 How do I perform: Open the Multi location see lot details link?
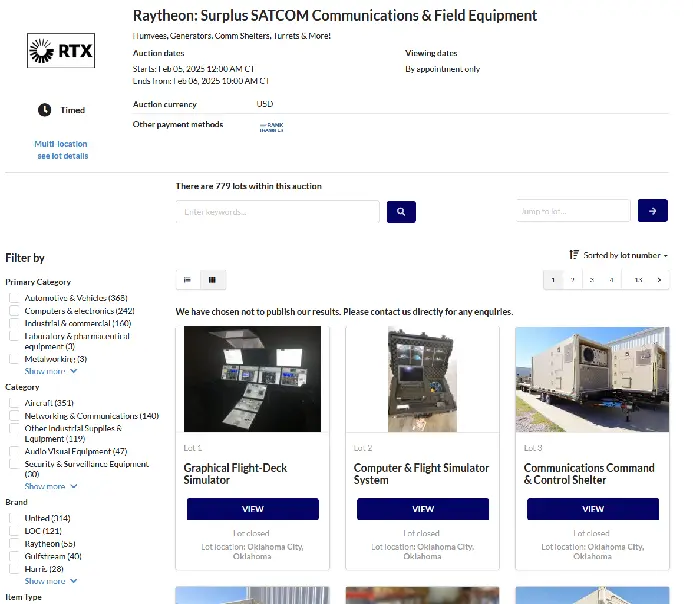[x=62, y=150]
